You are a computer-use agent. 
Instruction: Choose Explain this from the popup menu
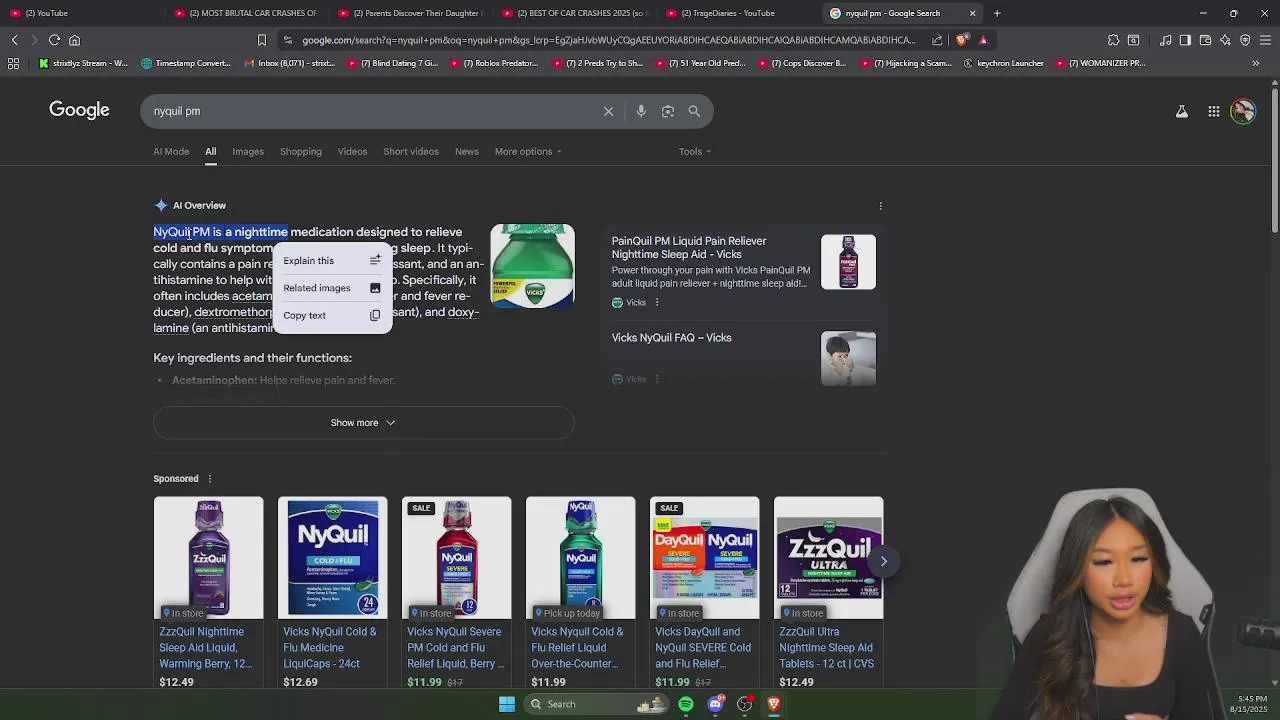tap(332, 260)
